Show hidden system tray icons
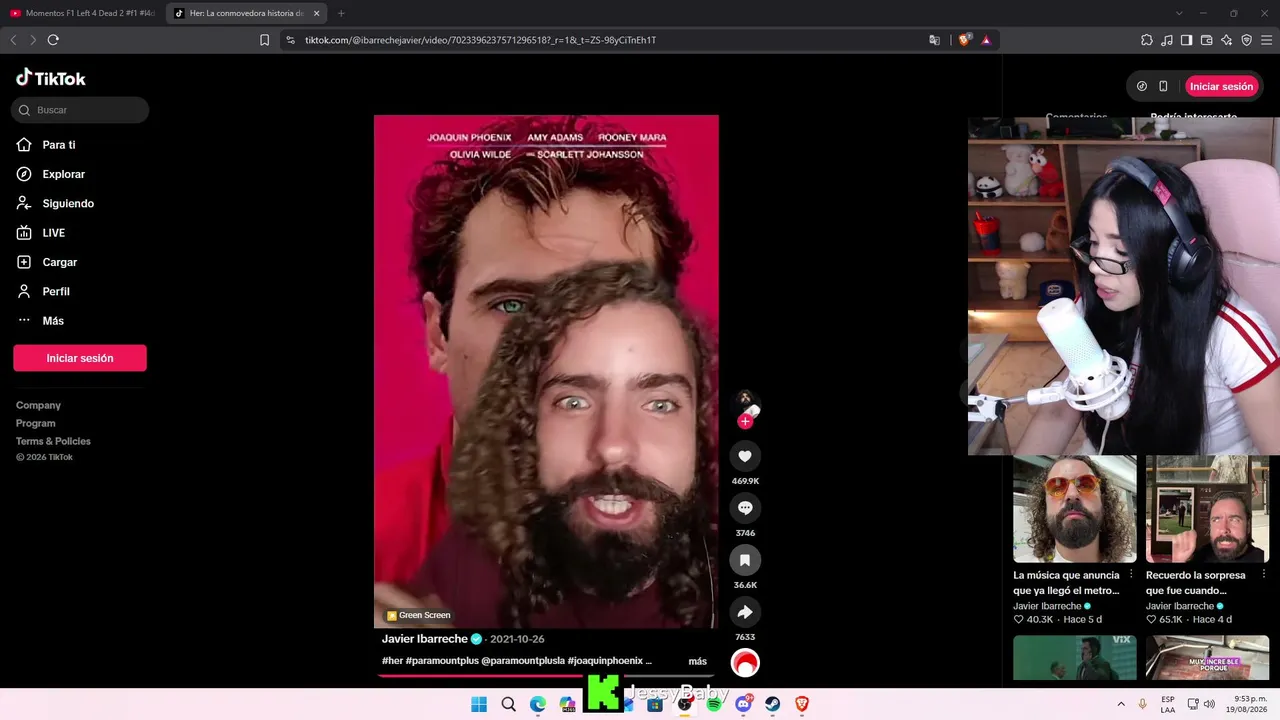The height and width of the screenshot is (720, 1280). 1121,704
